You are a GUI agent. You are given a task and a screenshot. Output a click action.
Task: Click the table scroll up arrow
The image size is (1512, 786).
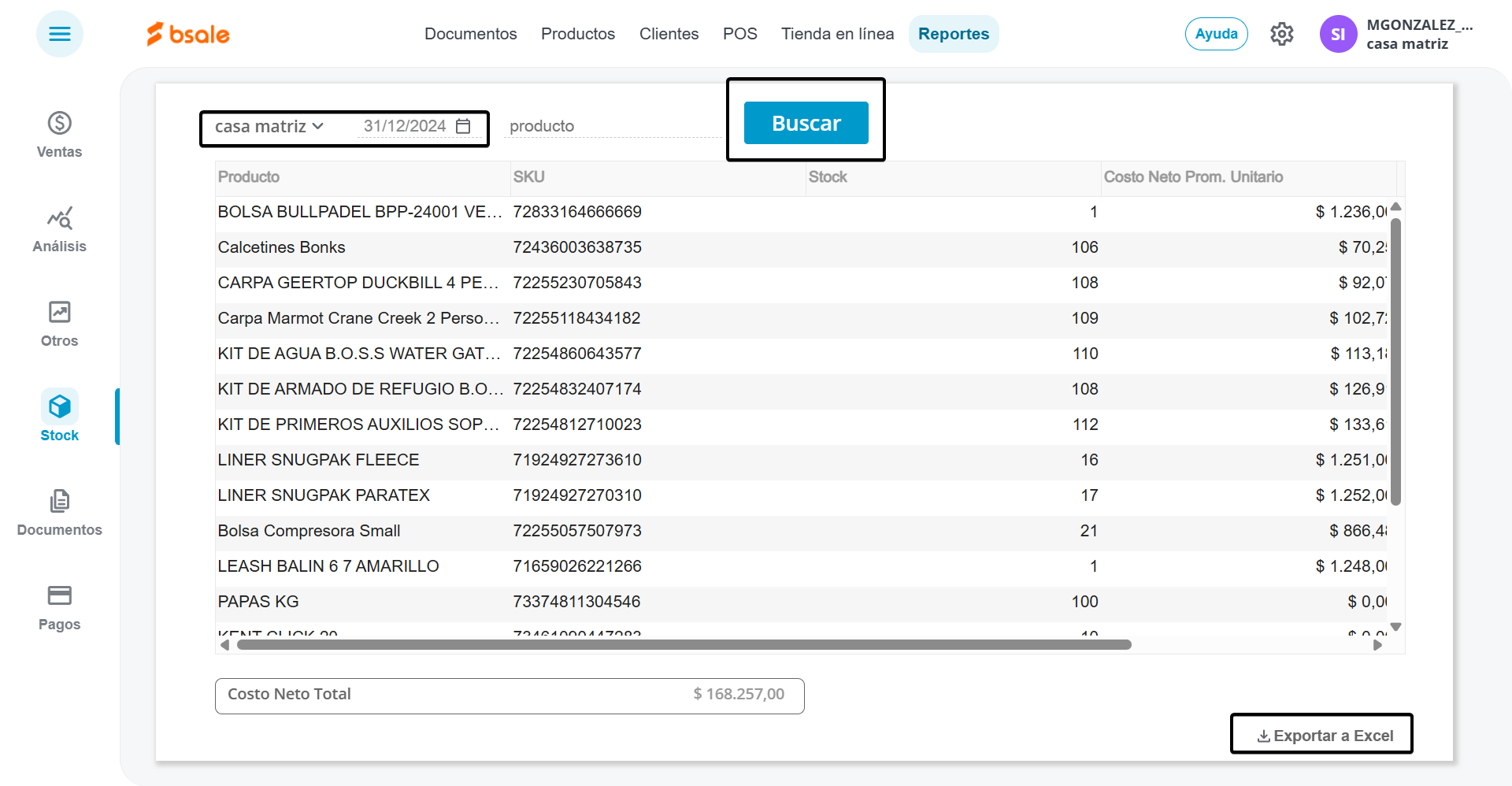click(x=1396, y=206)
